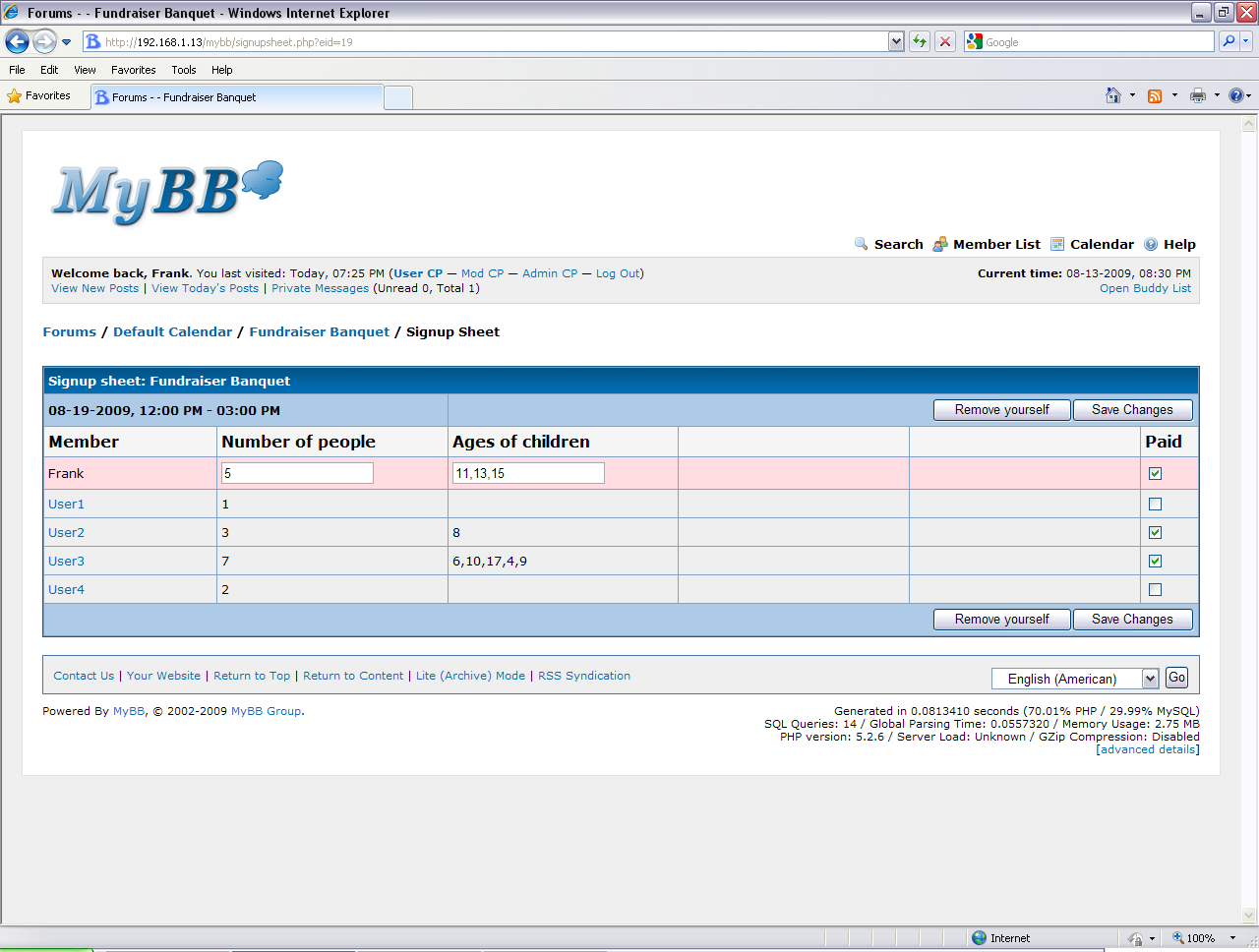
Task: Click the RSS feeds icon
Action: click(x=1155, y=95)
